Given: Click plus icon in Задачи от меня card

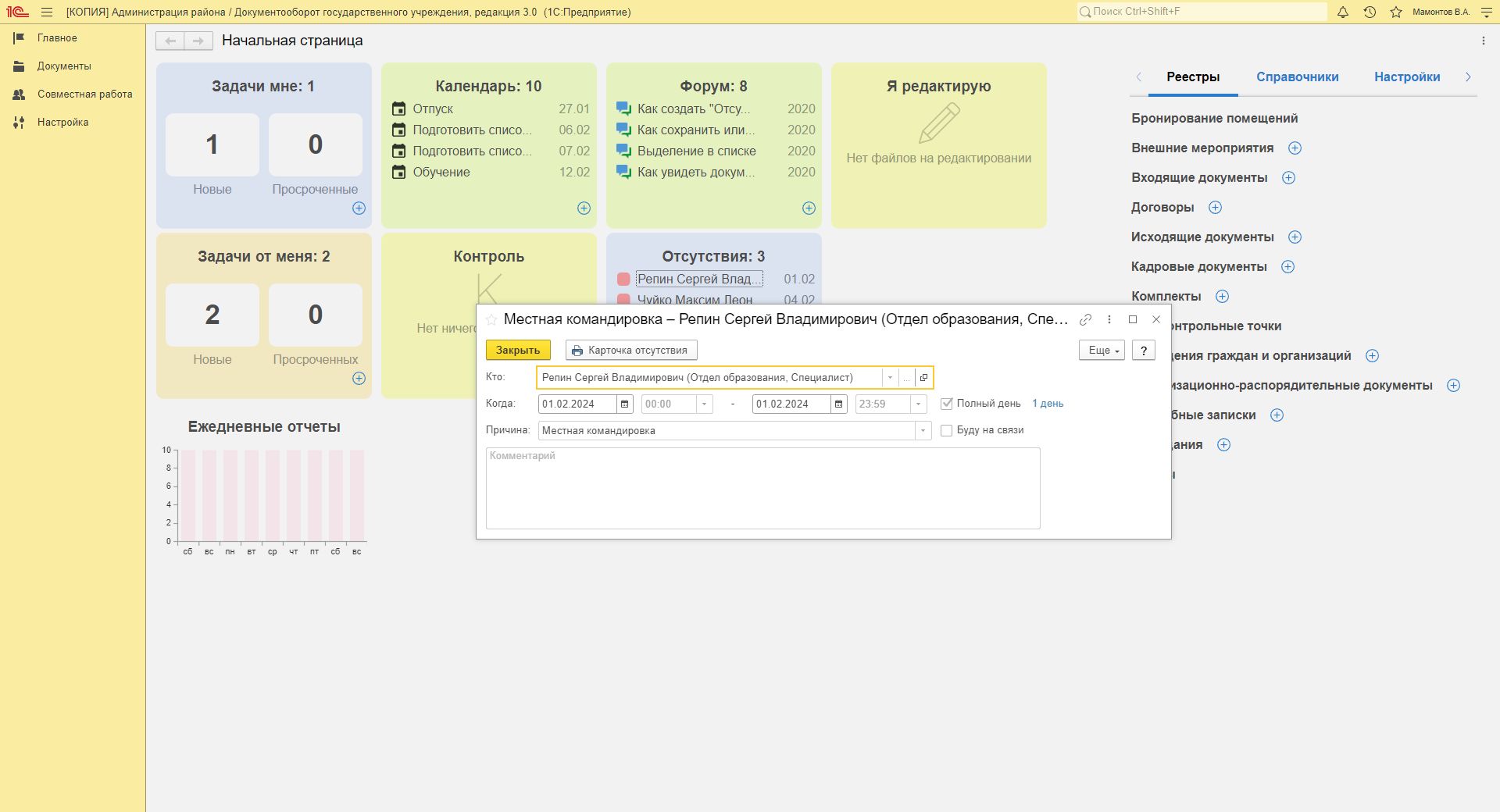Looking at the screenshot, I should [x=359, y=378].
